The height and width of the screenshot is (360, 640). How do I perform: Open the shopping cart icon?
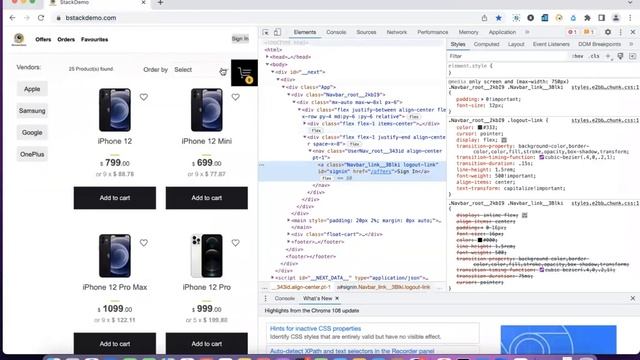coord(244,73)
